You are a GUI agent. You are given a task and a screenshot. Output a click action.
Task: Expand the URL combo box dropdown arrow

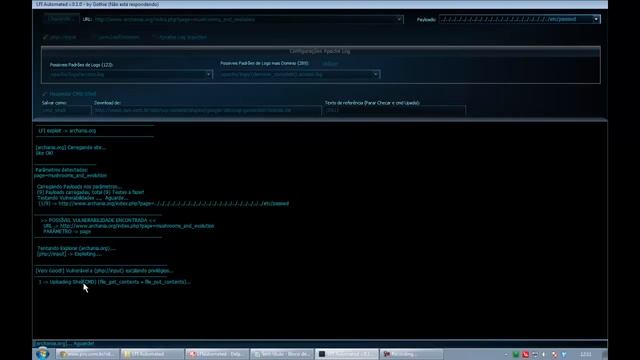click(399, 19)
